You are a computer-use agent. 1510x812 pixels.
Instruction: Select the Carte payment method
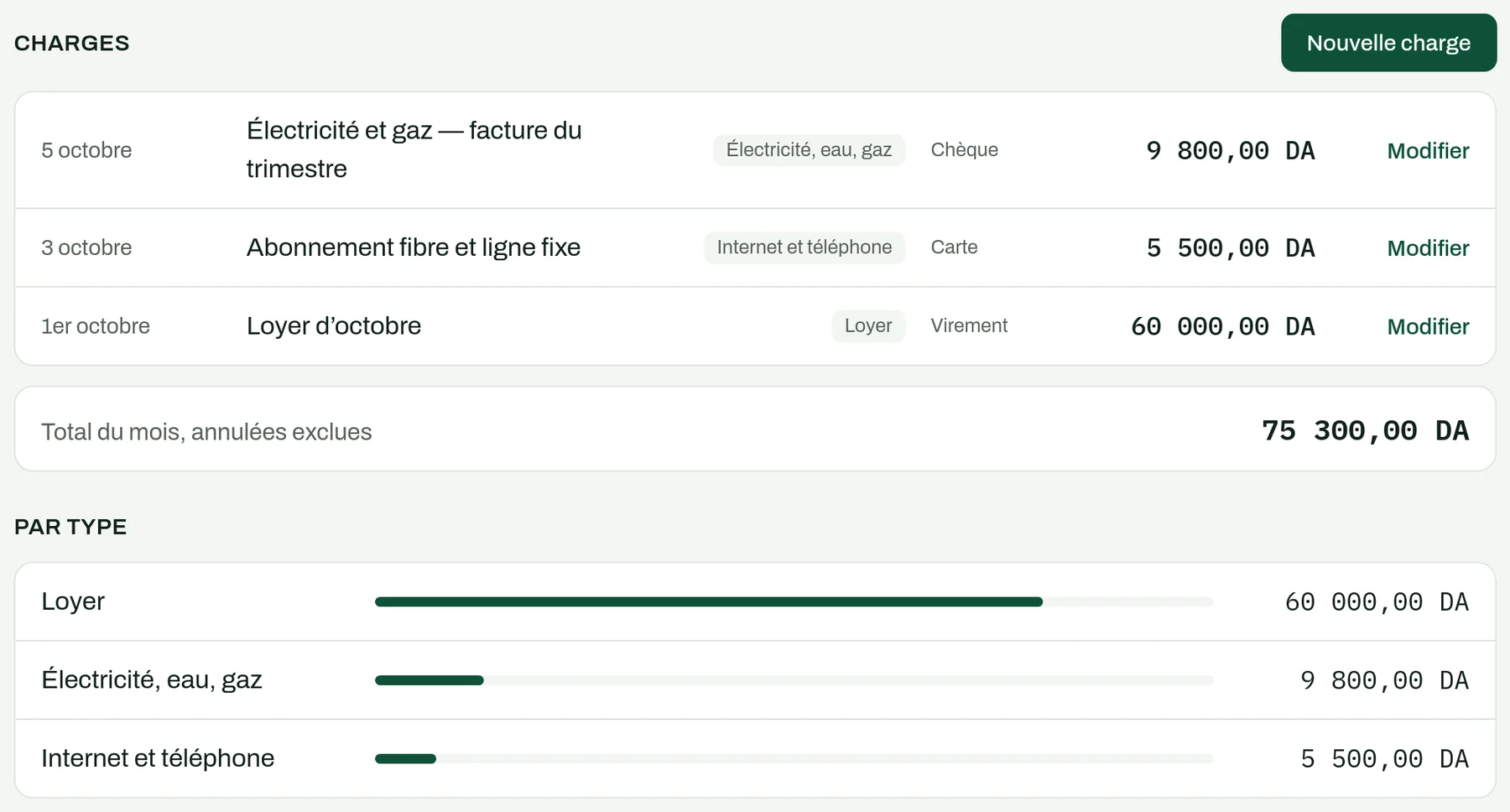tap(955, 247)
